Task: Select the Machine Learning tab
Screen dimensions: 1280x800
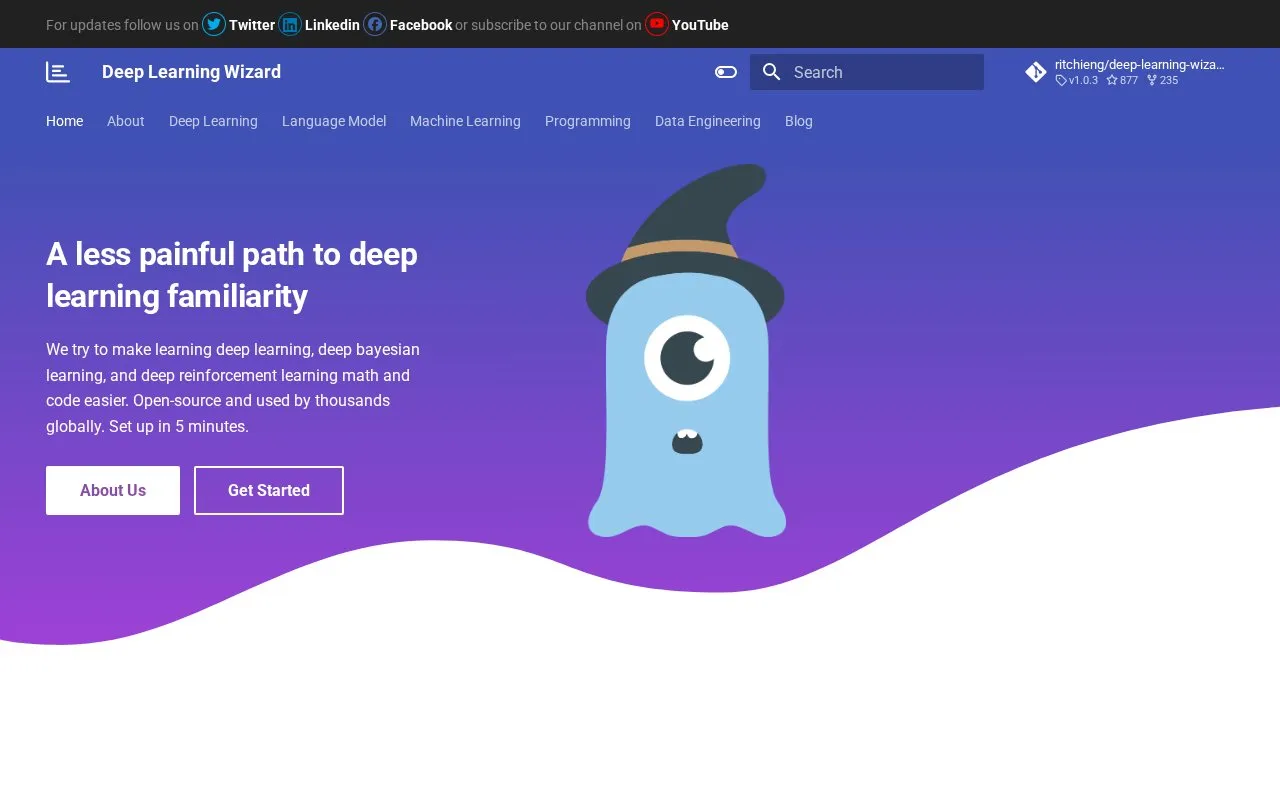Action: pyautogui.click(x=465, y=121)
